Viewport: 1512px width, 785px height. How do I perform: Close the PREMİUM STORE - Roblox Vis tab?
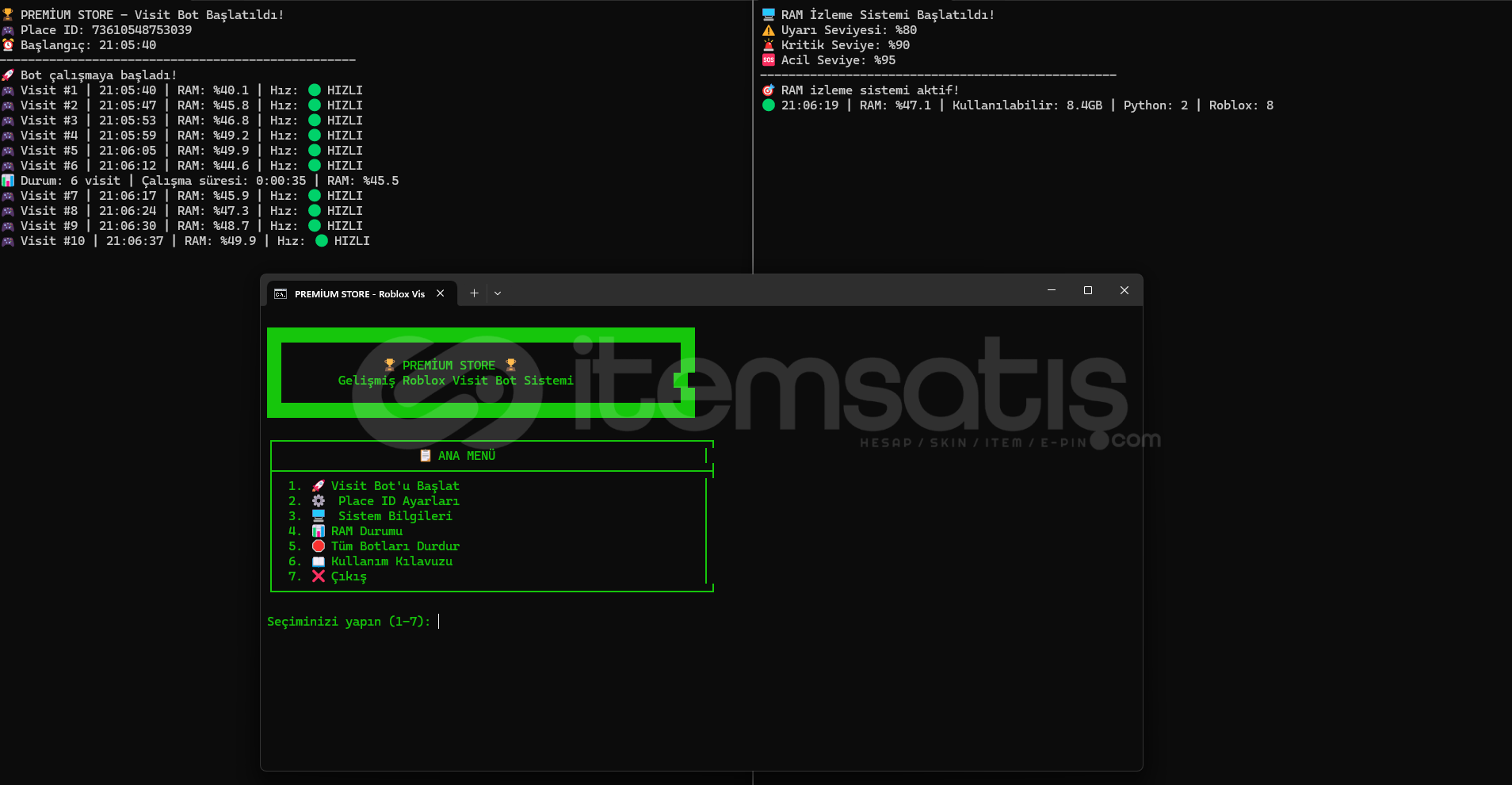pos(441,293)
